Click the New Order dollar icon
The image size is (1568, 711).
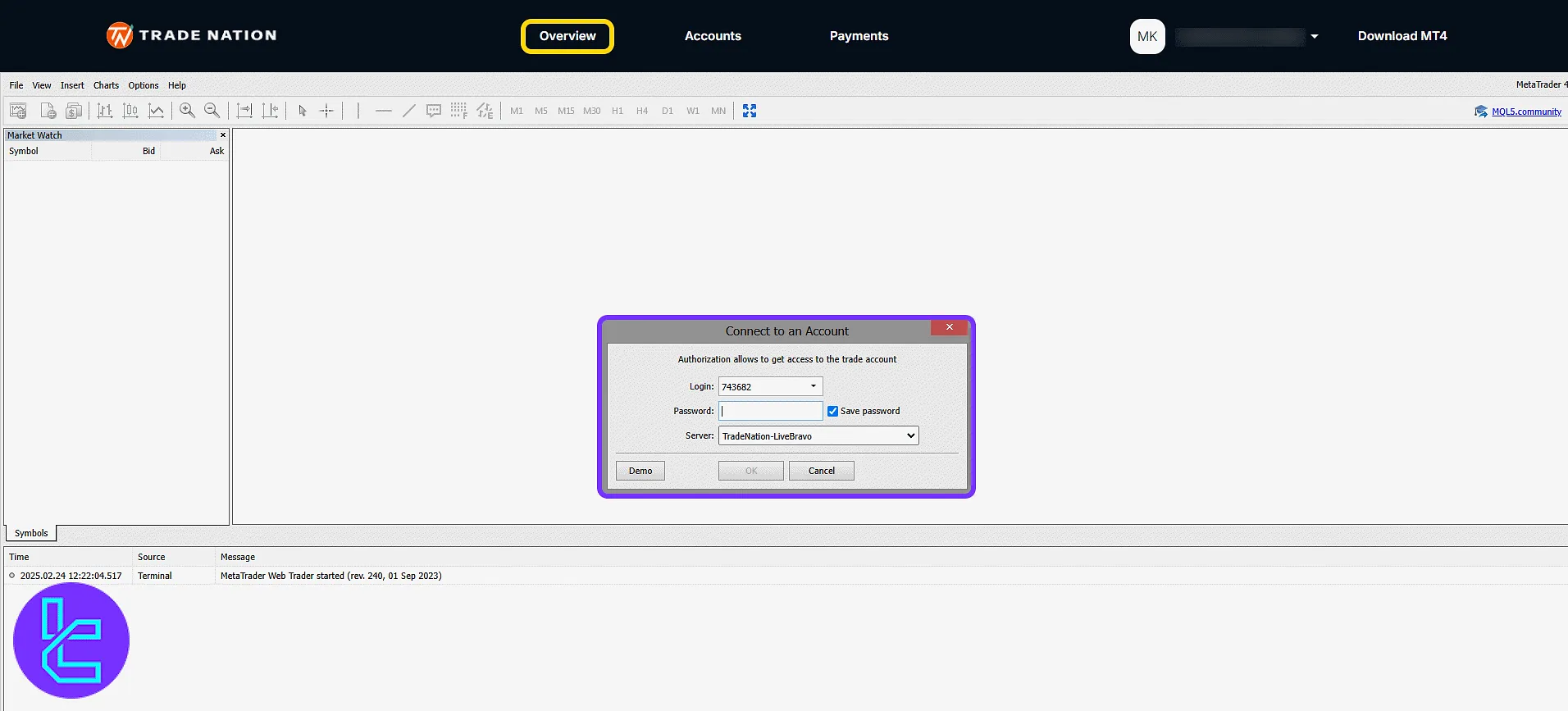click(74, 111)
